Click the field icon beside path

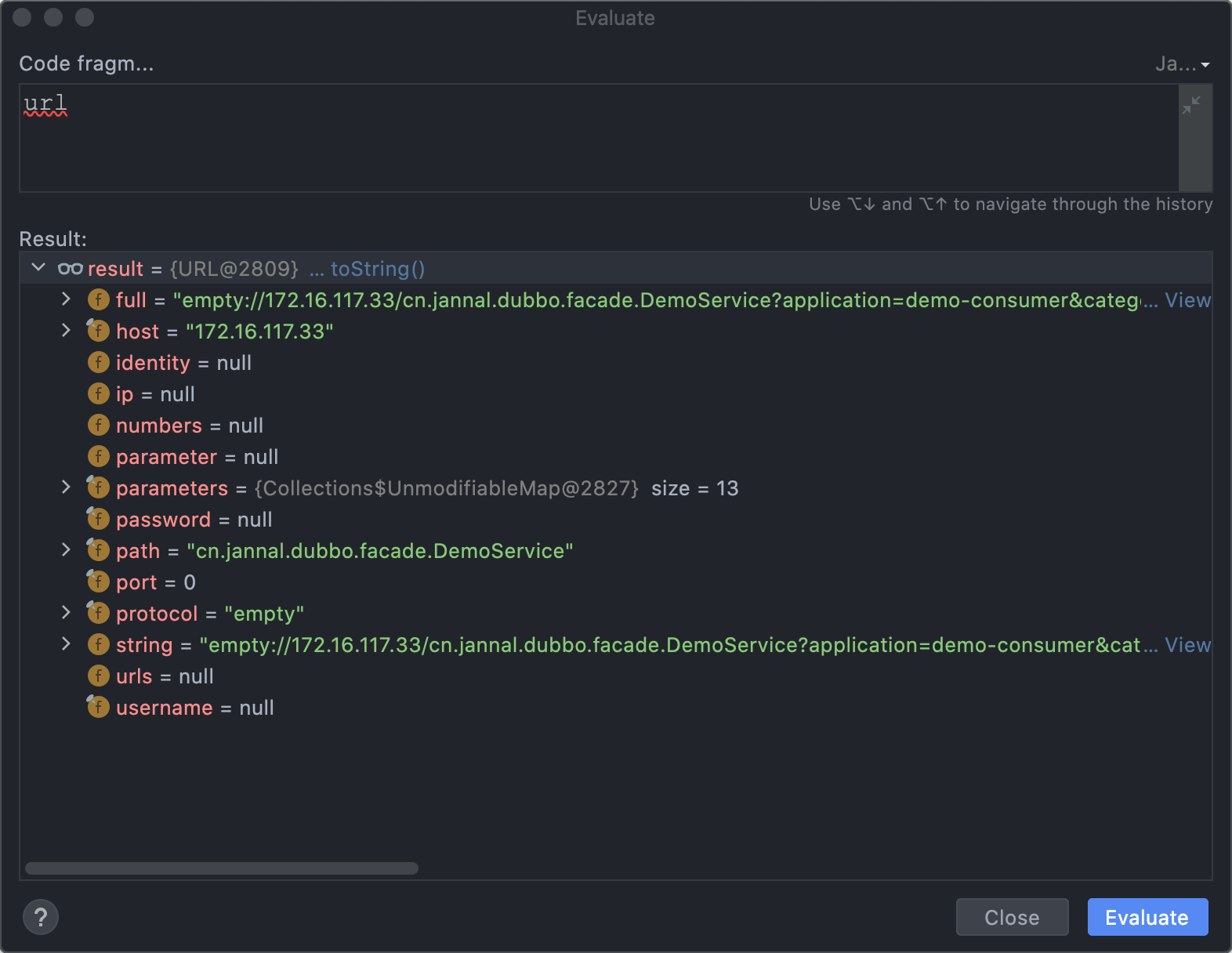tap(98, 550)
